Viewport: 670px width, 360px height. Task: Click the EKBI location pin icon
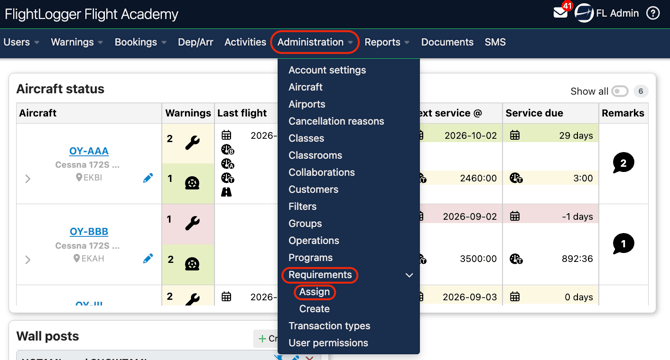(x=79, y=177)
